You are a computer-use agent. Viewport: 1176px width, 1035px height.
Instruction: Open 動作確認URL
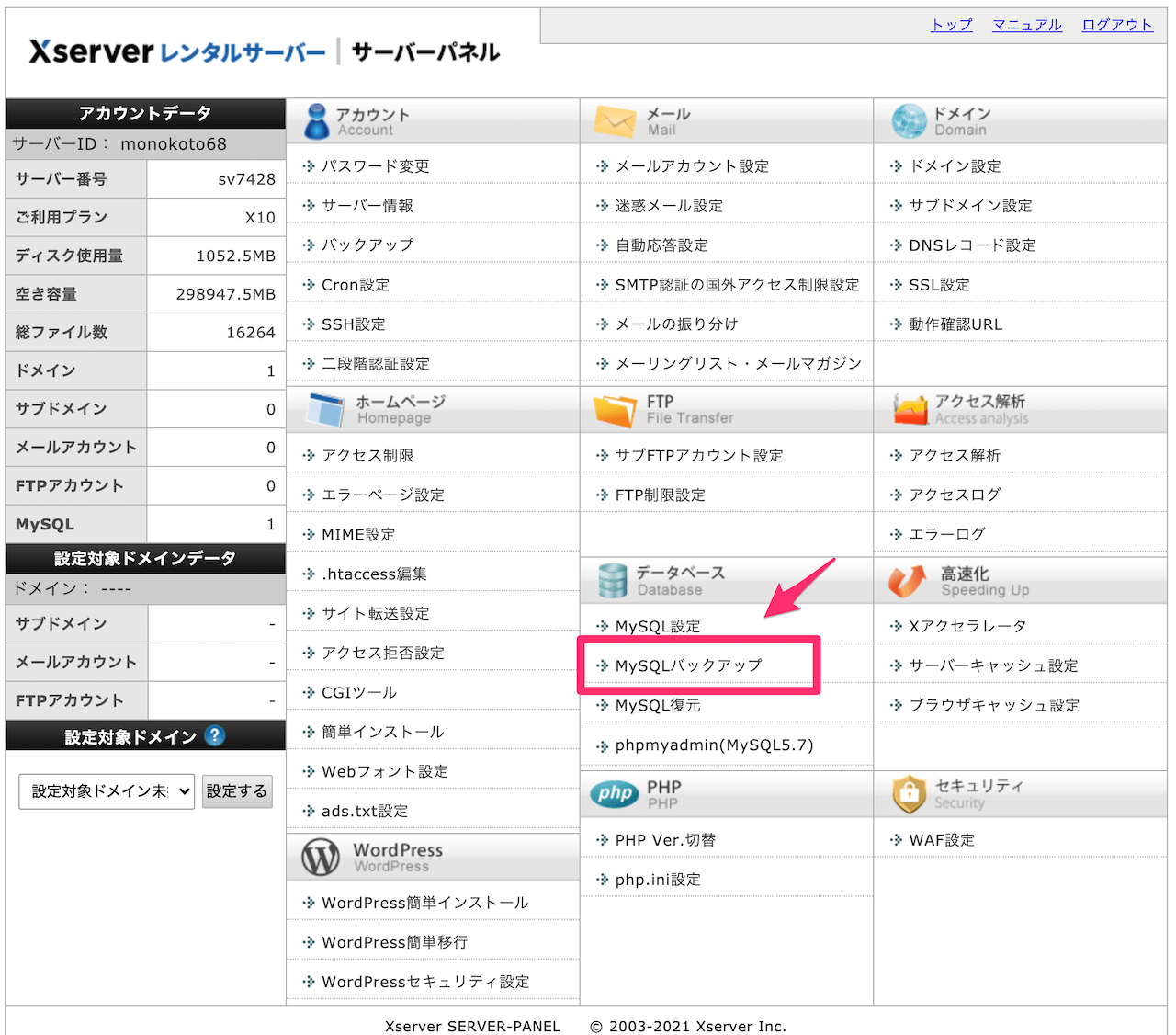tap(955, 324)
